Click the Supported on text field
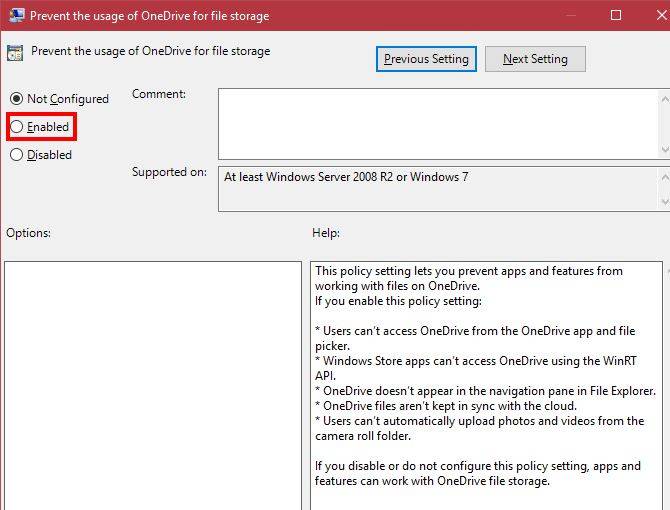The width and height of the screenshot is (670, 510). (438, 189)
